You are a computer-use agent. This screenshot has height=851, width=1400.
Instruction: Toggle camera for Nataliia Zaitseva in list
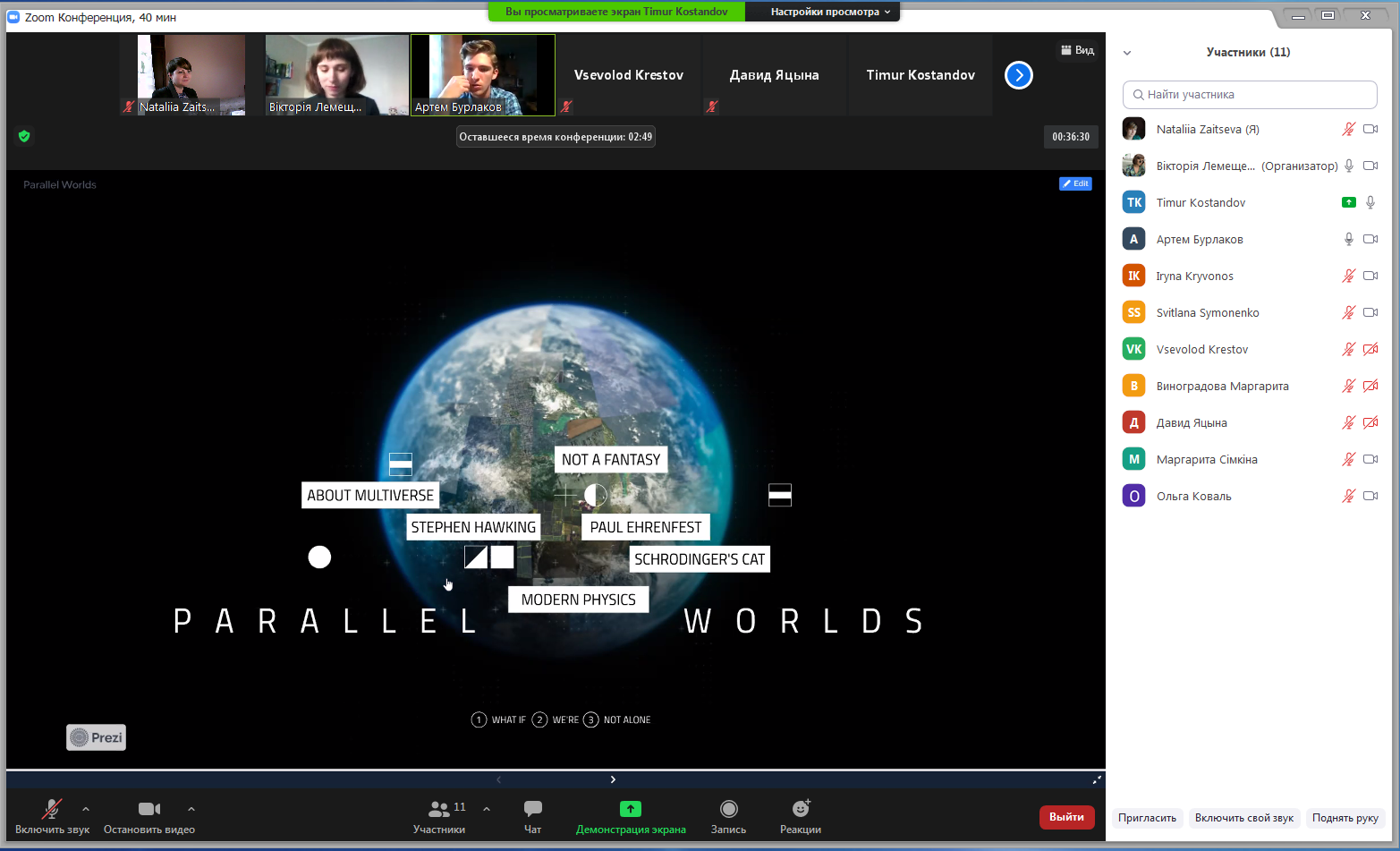point(1370,129)
